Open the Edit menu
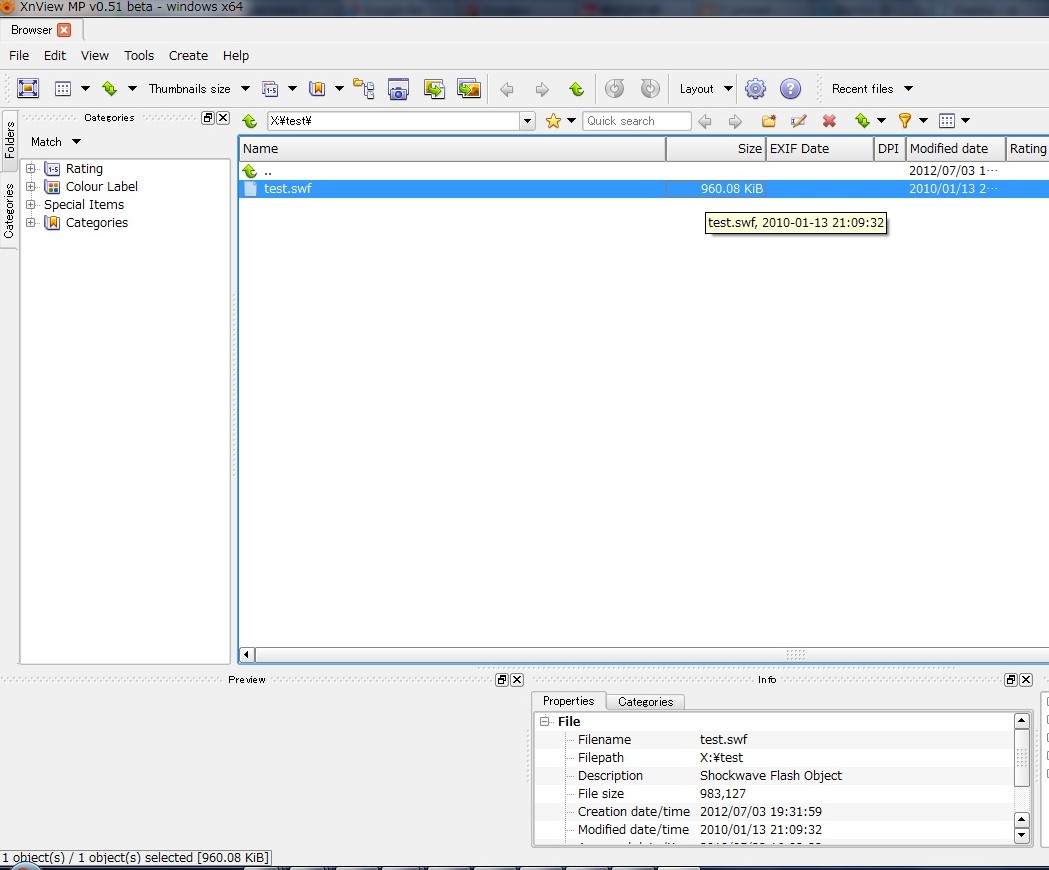 (55, 56)
